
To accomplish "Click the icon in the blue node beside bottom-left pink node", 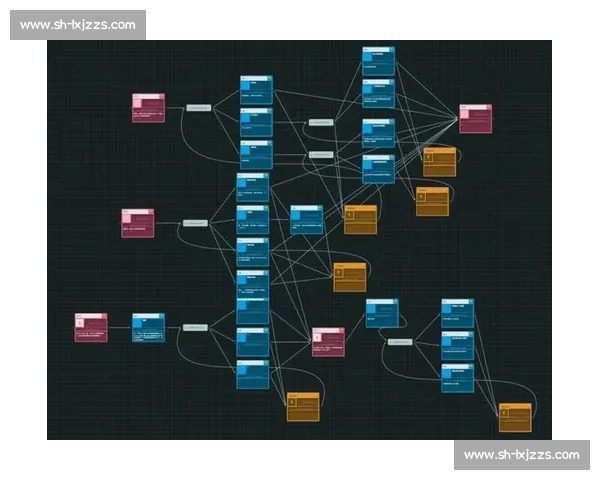I will coord(139,323).
